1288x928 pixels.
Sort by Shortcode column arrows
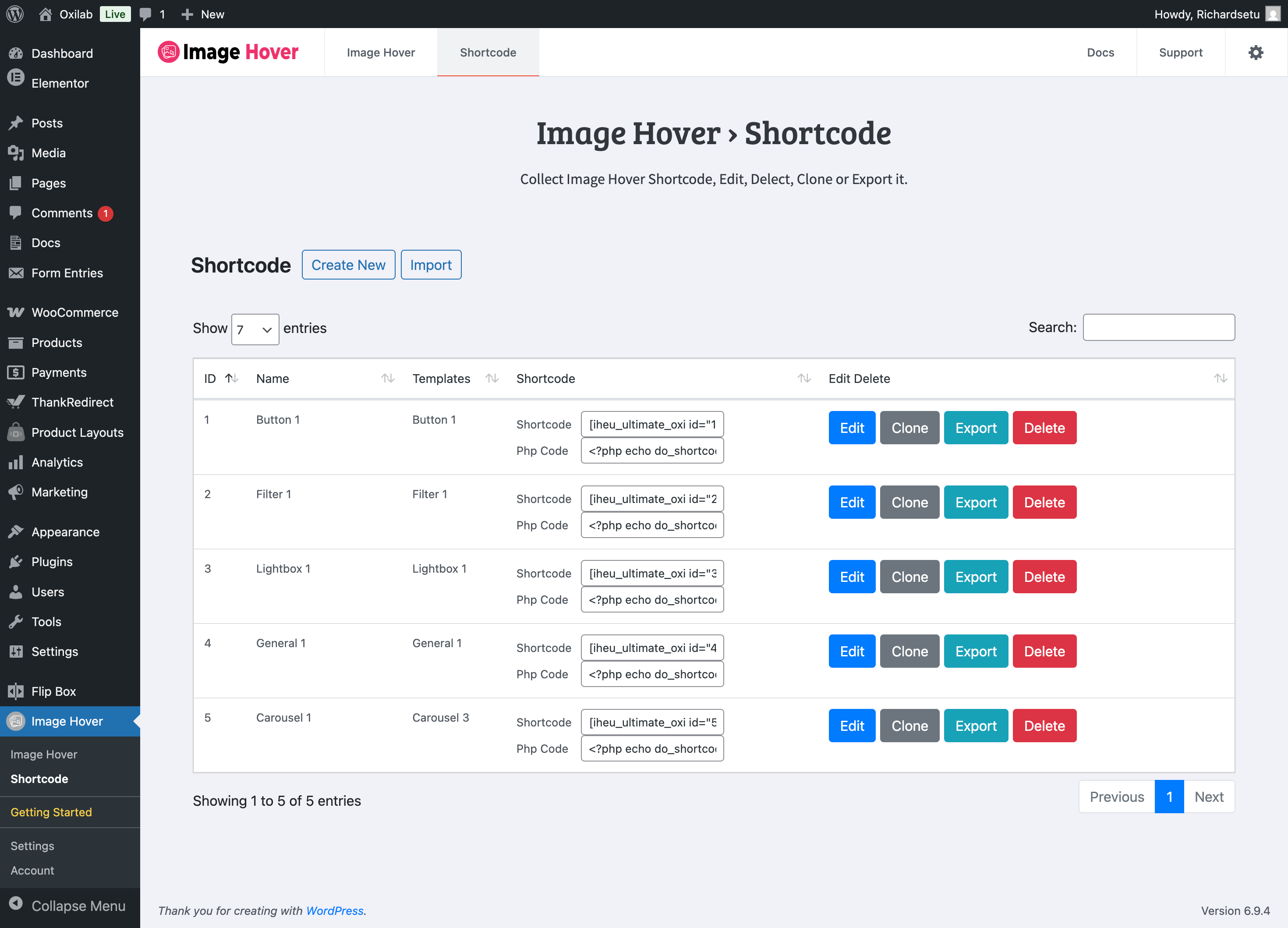point(803,378)
